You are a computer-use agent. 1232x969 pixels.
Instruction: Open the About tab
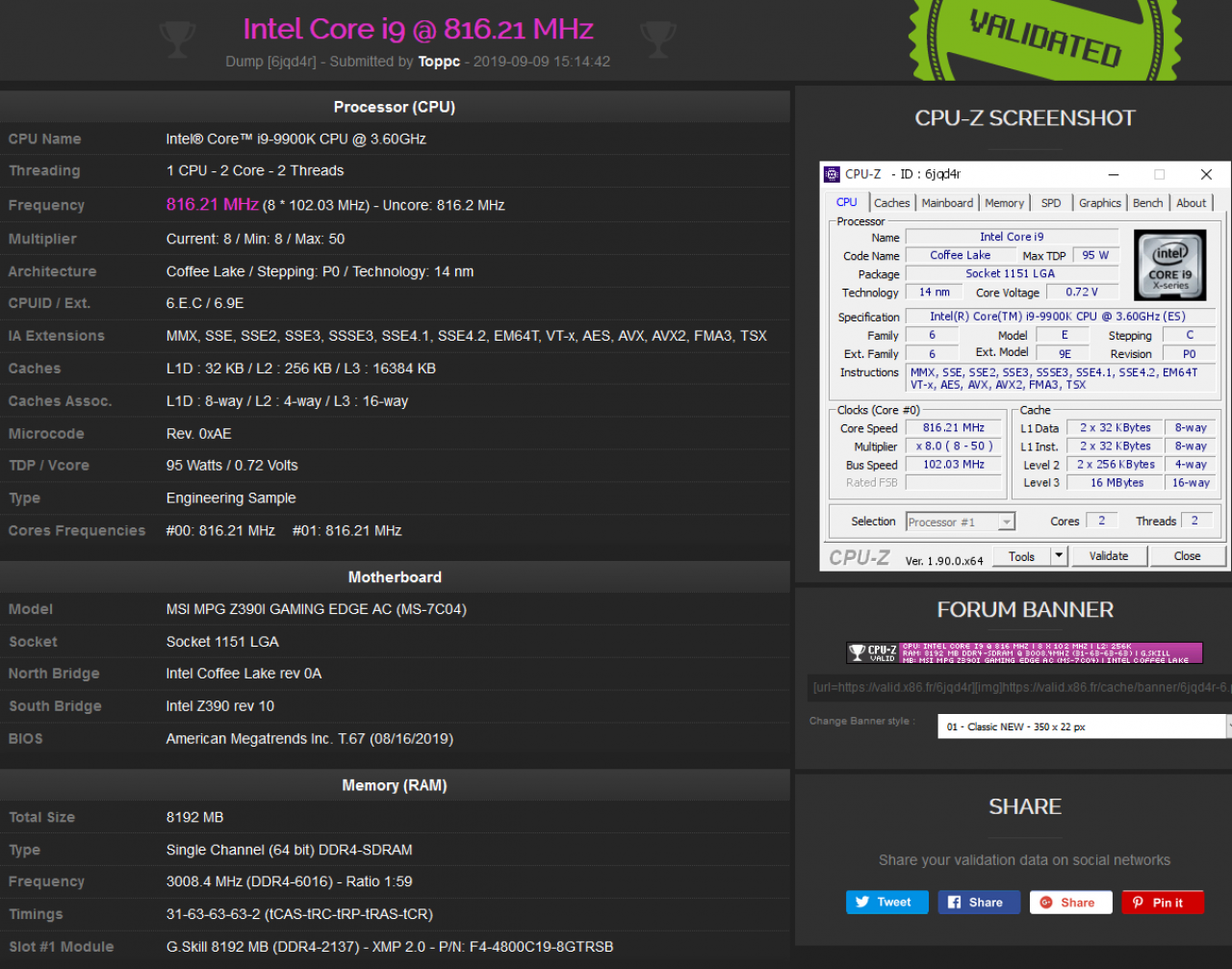pyautogui.click(x=1192, y=203)
